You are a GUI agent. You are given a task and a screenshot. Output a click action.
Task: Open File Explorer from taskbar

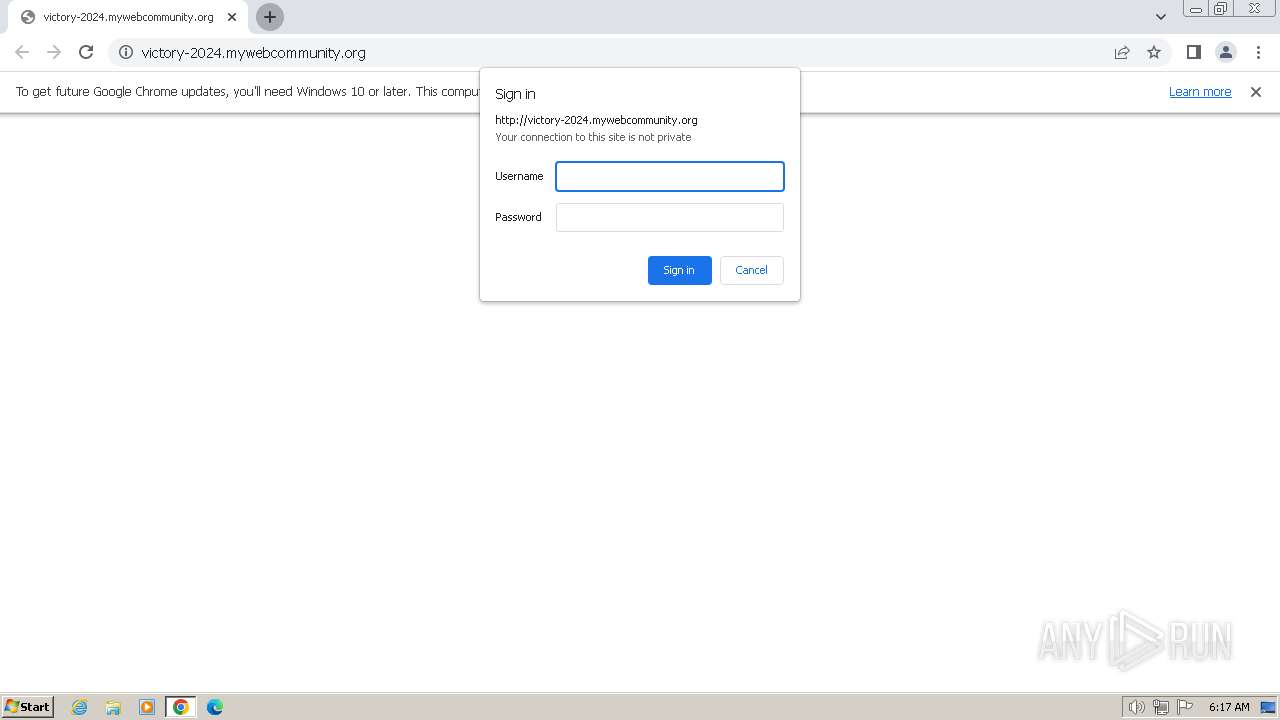coord(113,707)
